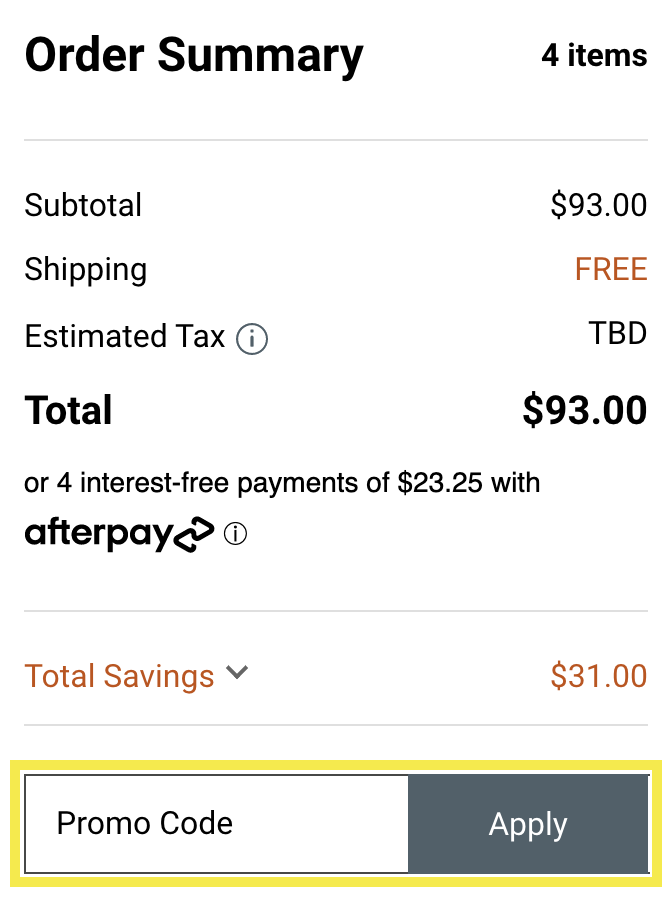
Task: Select the Order Summary heading
Action: (x=194, y=56)
